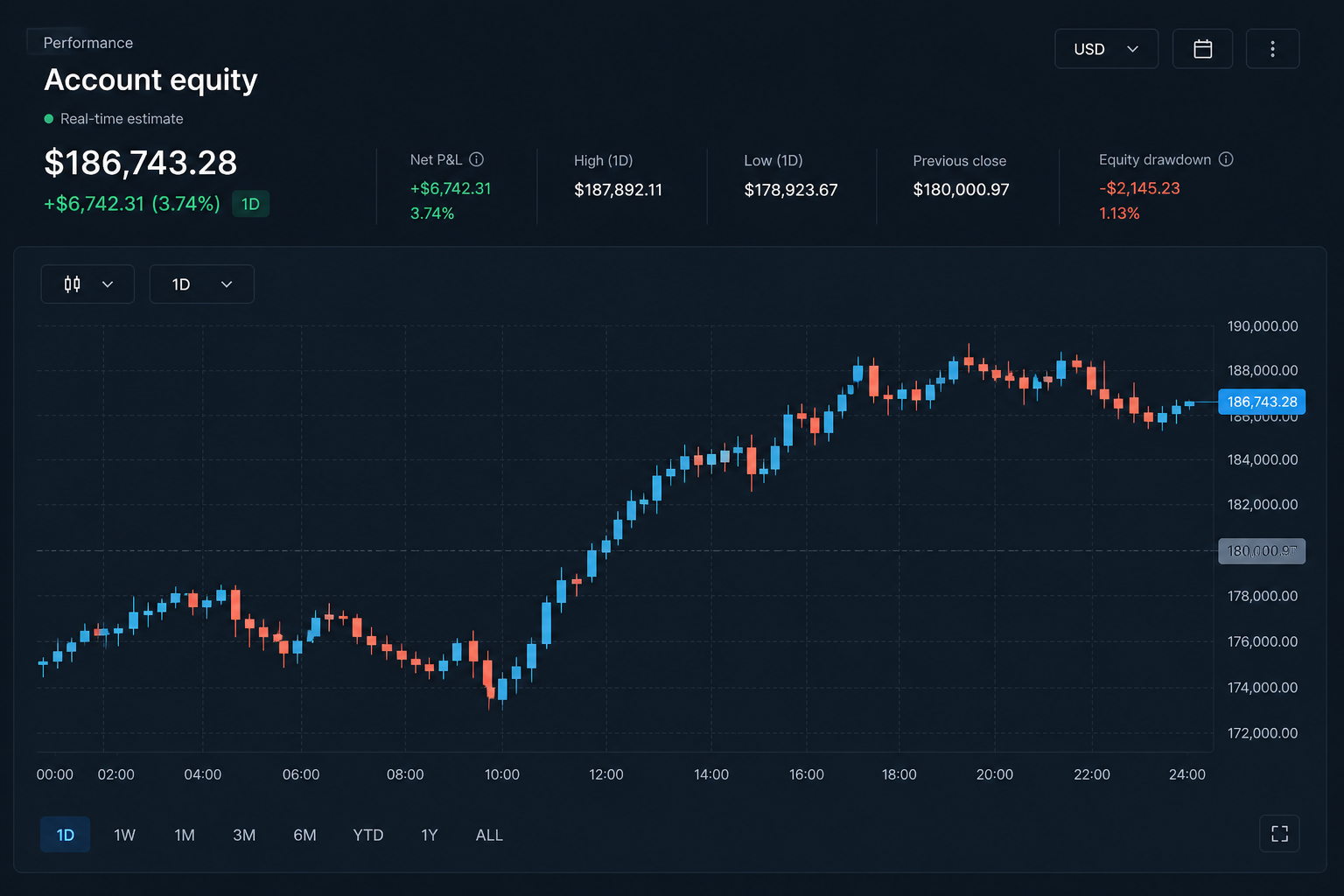Select the YTD range
Screen dimensions: 1344x896
[x=368, y=835]
